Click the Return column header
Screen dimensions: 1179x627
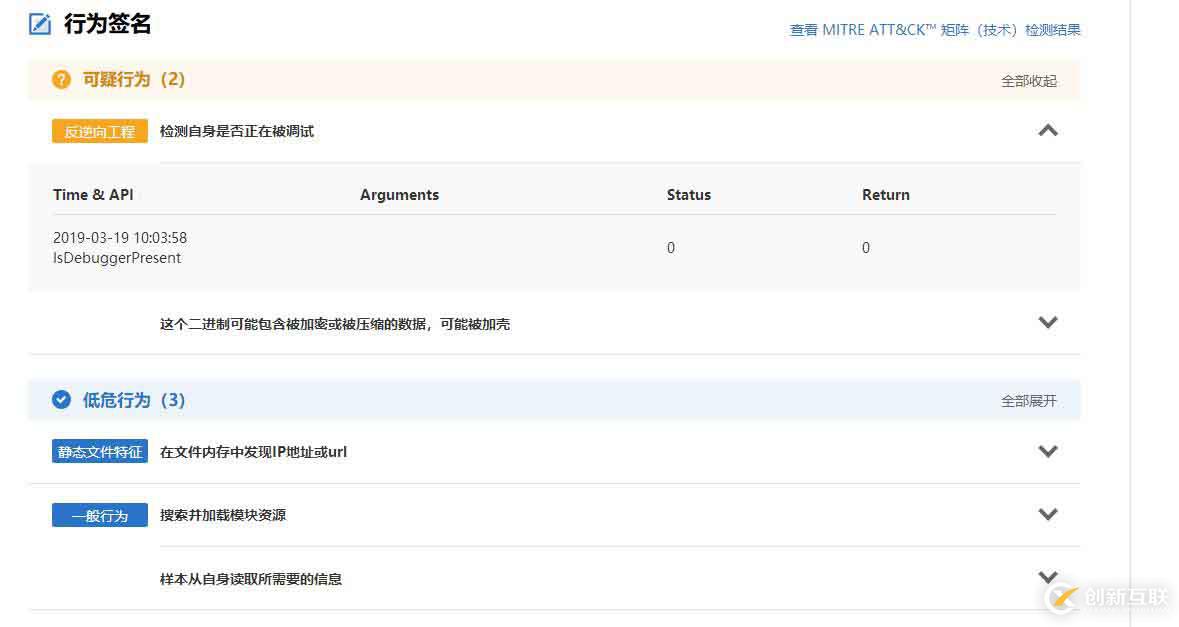(x=886, y=195)
